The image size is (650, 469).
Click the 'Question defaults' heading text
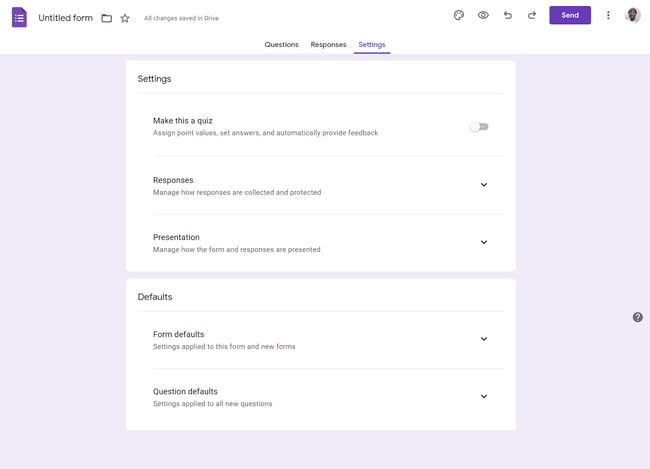point(185,391)
